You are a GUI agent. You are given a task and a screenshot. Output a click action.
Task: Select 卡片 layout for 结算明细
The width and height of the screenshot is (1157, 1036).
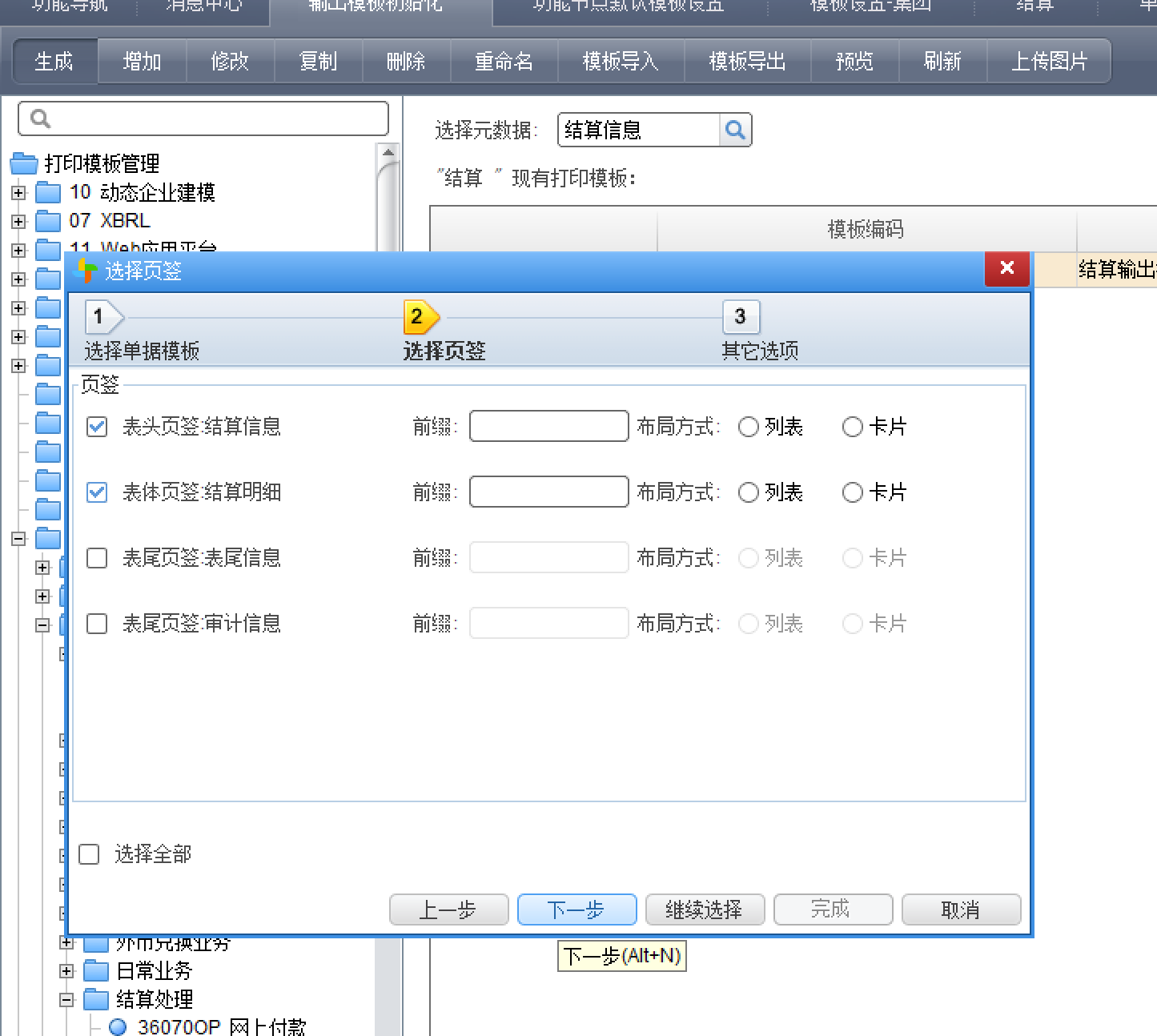click(x=852, y=492)
